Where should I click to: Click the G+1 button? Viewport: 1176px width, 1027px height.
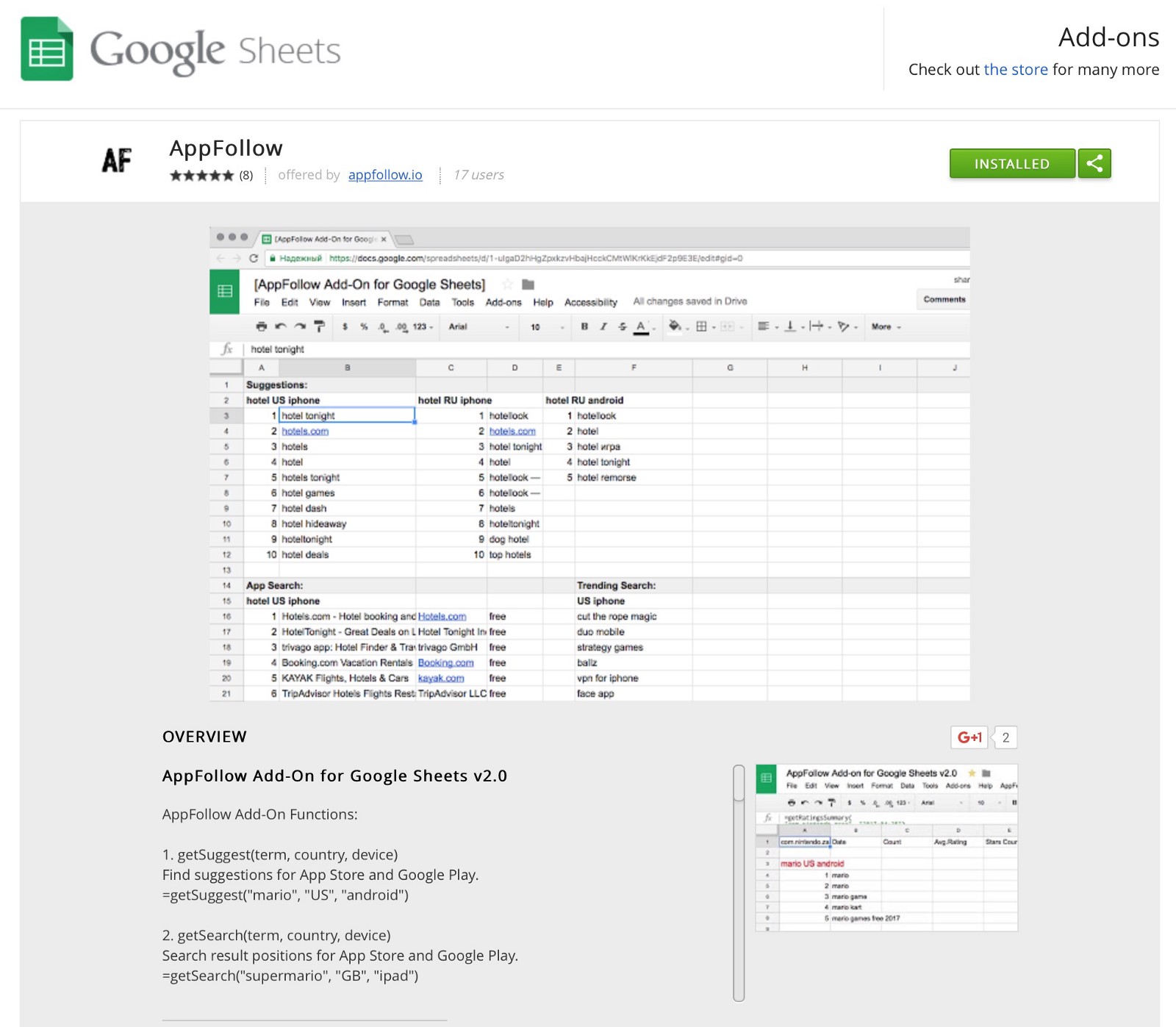pyautogui.click(x=969, y=737)
